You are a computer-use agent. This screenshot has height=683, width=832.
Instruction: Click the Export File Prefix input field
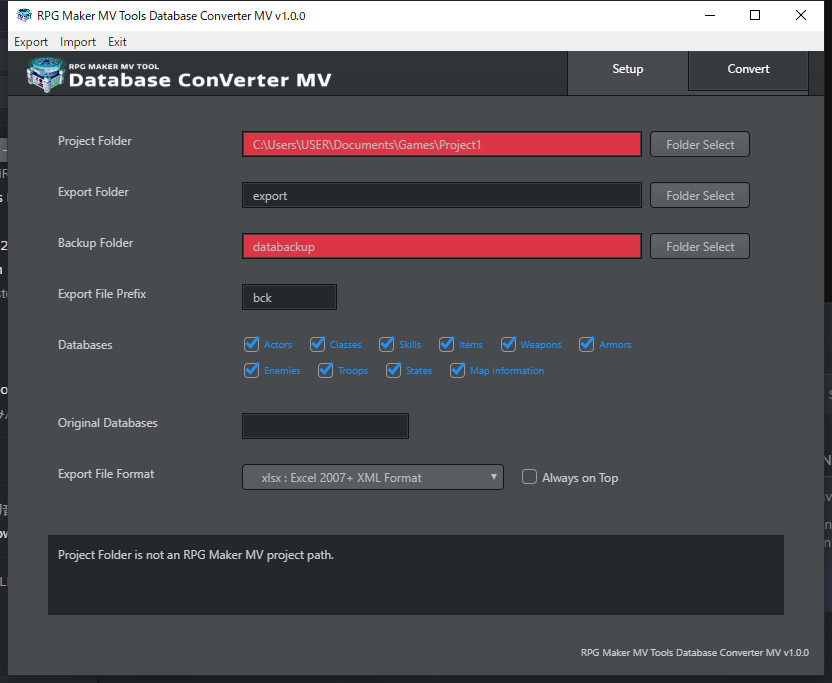pos(289,297)
